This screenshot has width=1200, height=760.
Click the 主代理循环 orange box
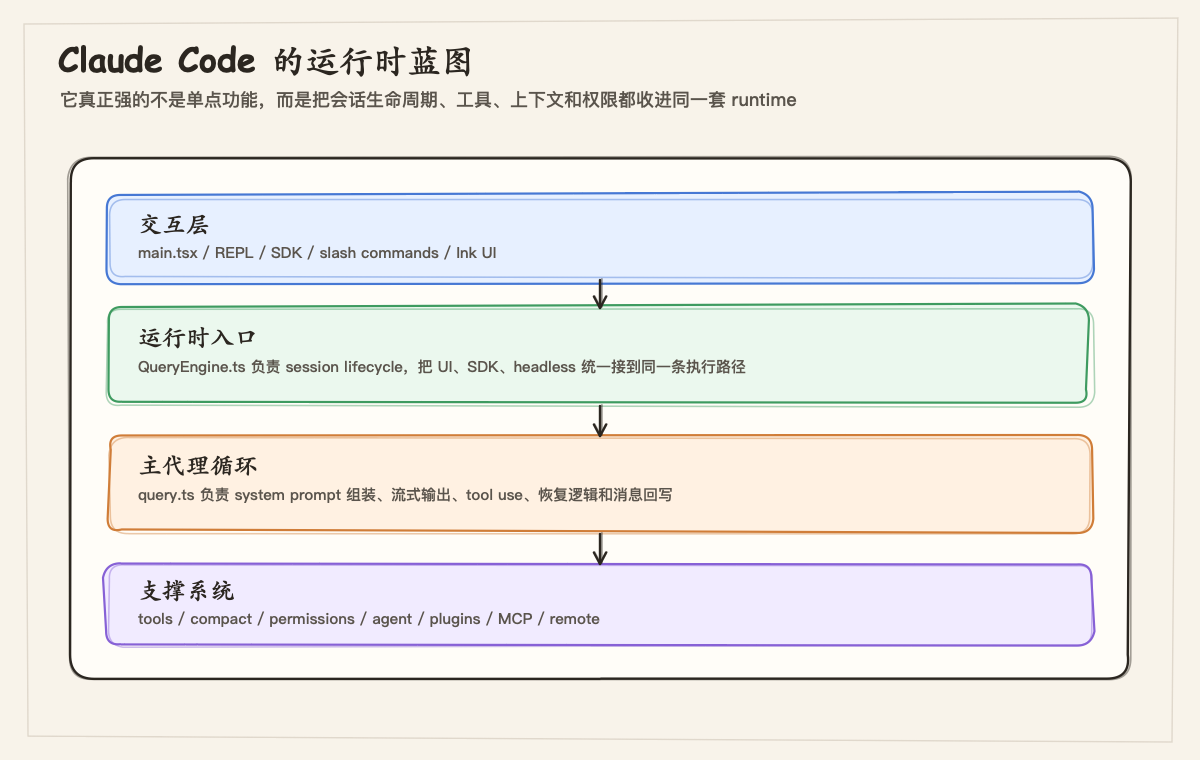point(600,482)
